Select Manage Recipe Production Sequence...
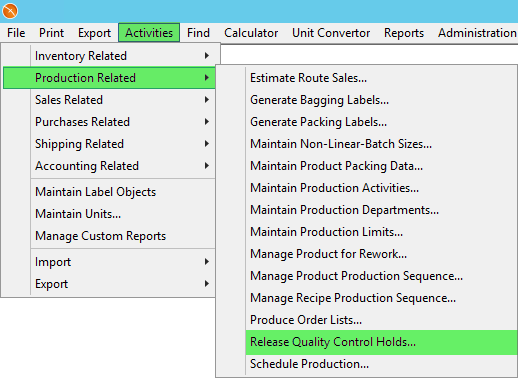The height and width of the screenshot is (378, 518). pyautogui.click(x=367, y=298)
